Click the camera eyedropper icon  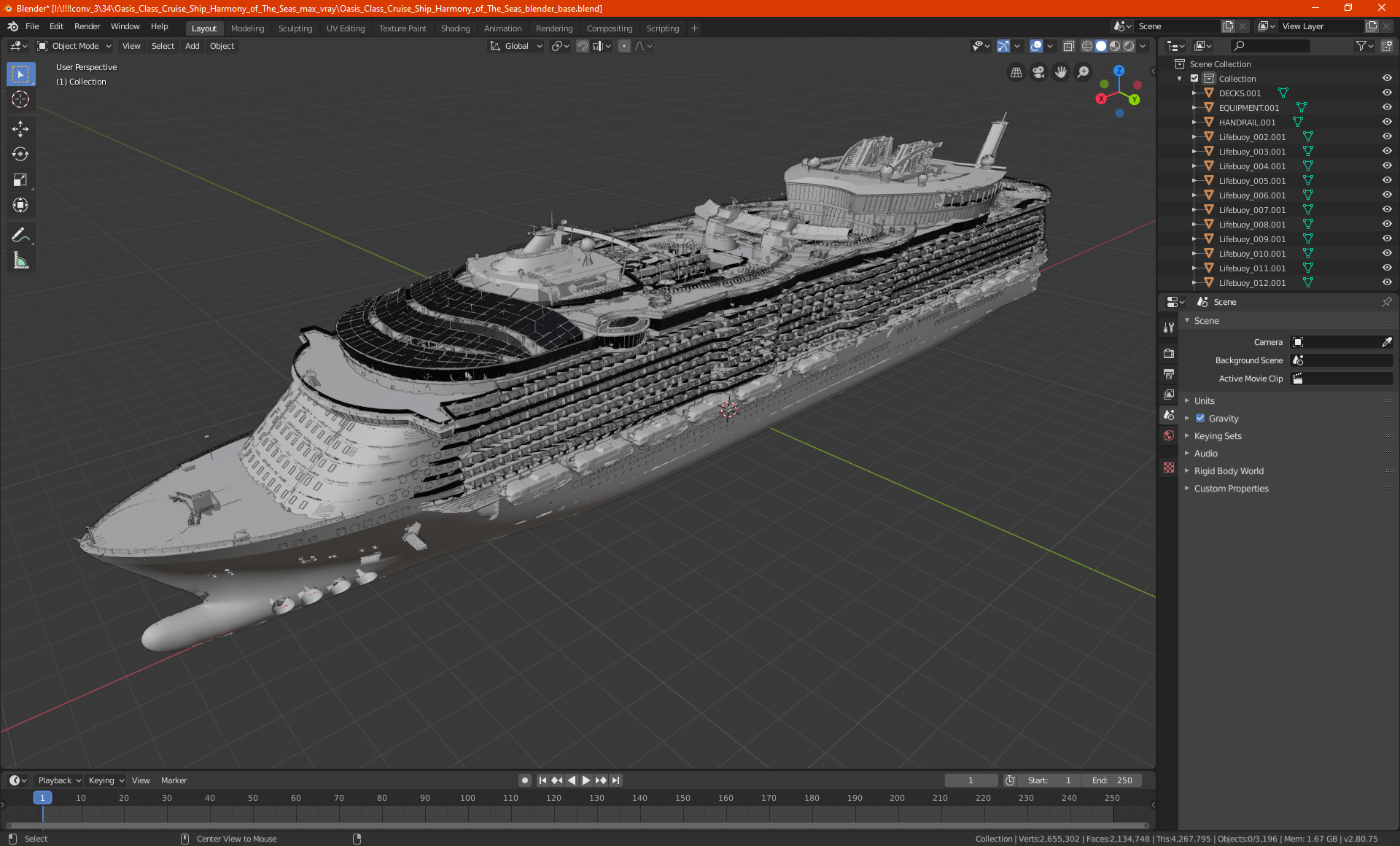tap(1386, 342)
